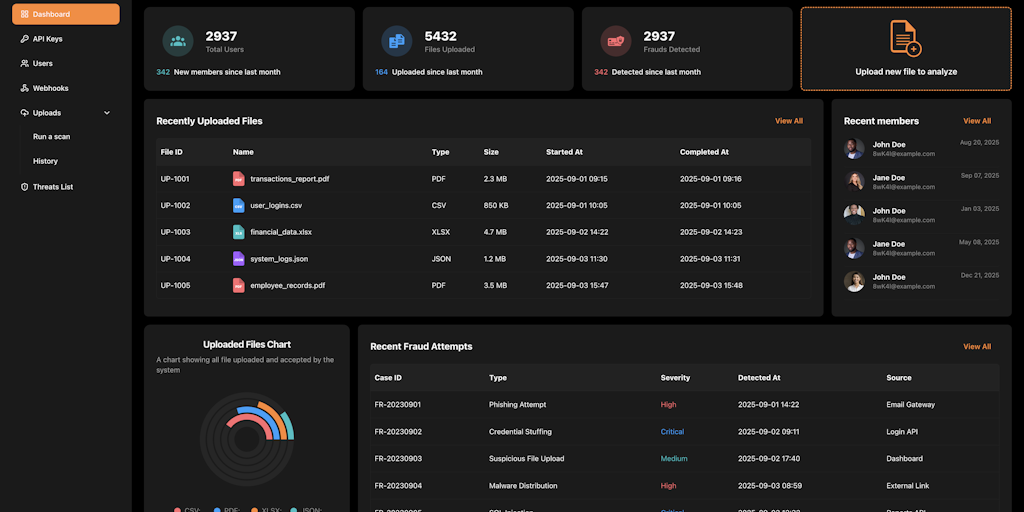This screenshot has width=1024, height=512.
Task: Open the Threats List page
Action: pyautogui.click(x=52, y=187)
